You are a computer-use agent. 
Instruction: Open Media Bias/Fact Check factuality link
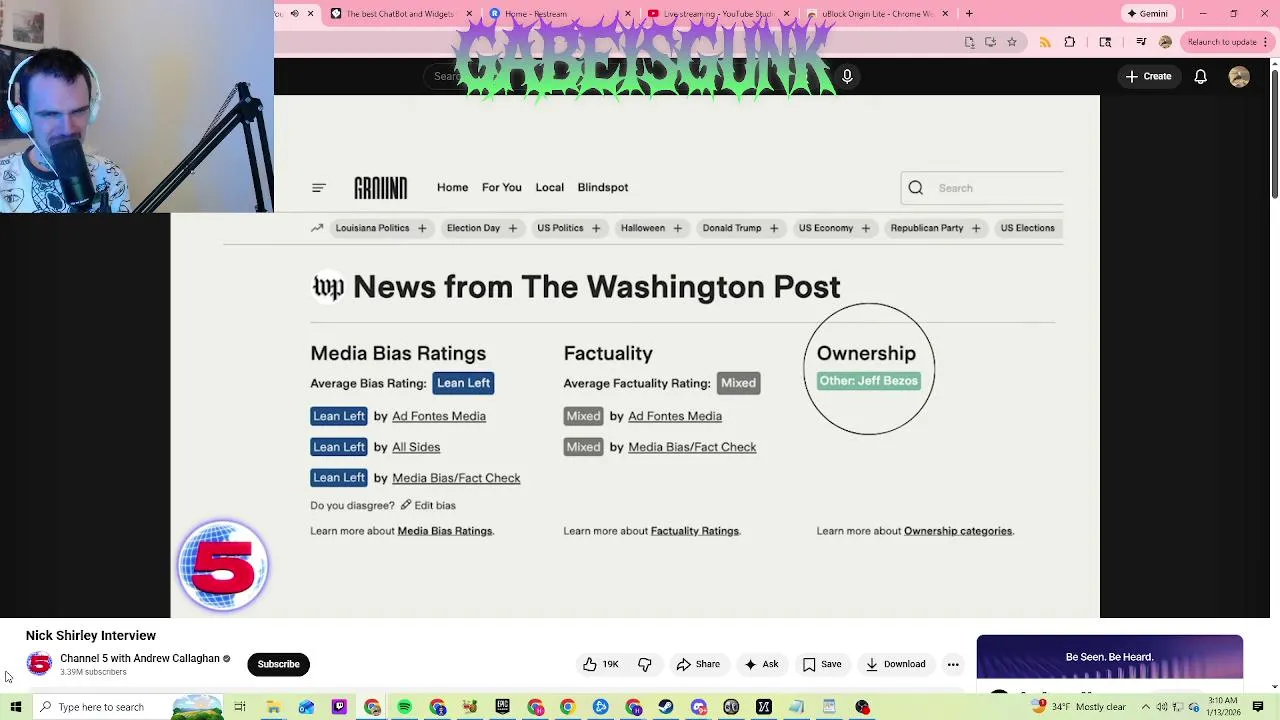tap(692, 447)
